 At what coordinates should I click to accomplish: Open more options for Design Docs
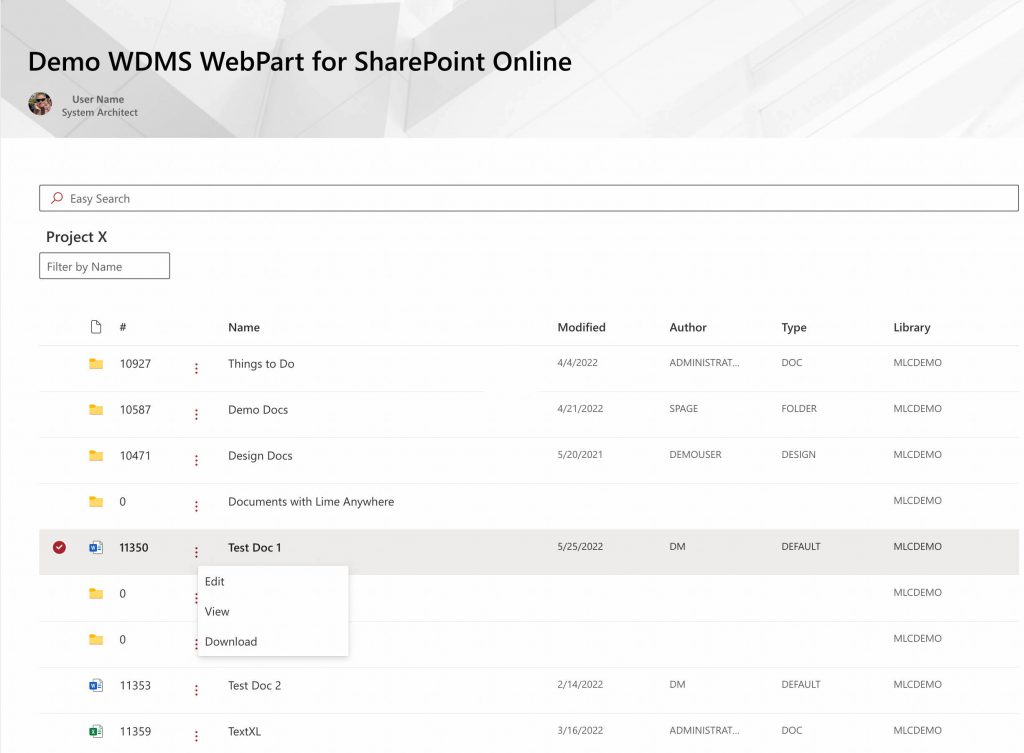click(x=196, y=460)
